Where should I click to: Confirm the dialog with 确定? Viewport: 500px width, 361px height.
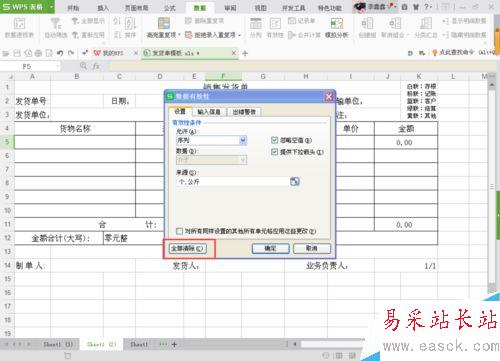click(270, 248)
